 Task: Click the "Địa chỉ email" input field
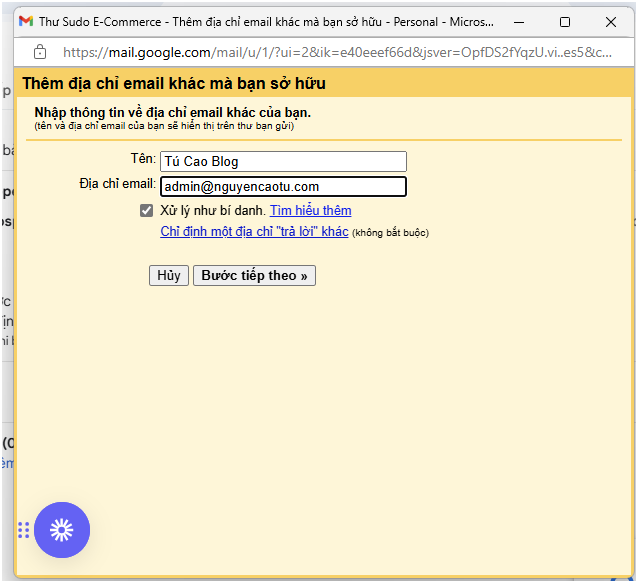[283, 186]
